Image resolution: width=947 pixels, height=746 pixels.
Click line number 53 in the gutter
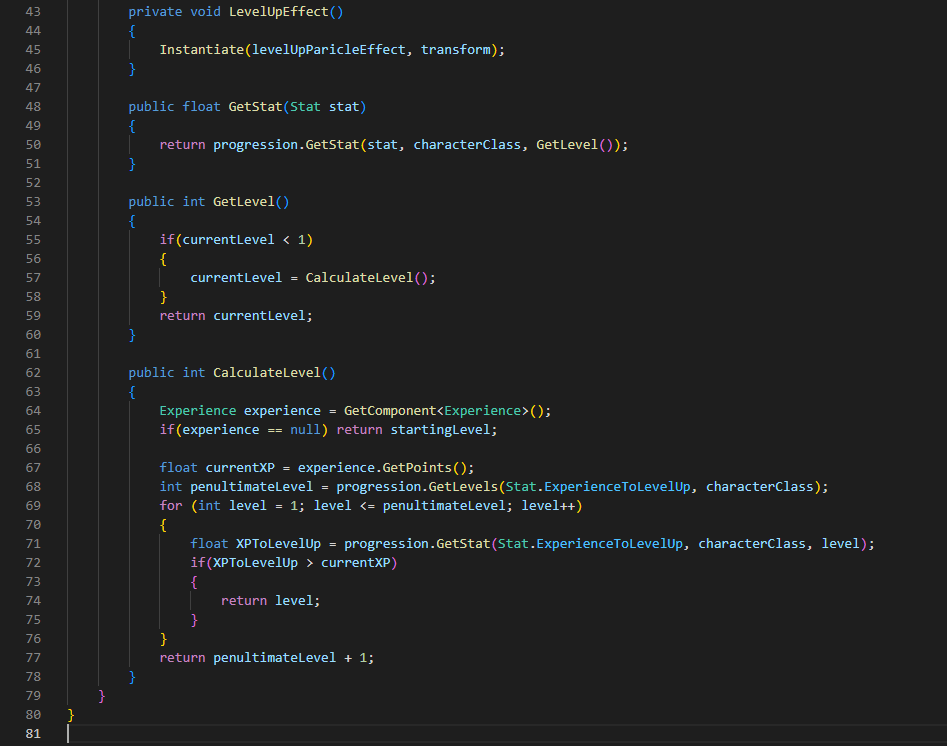pos(33,201)
